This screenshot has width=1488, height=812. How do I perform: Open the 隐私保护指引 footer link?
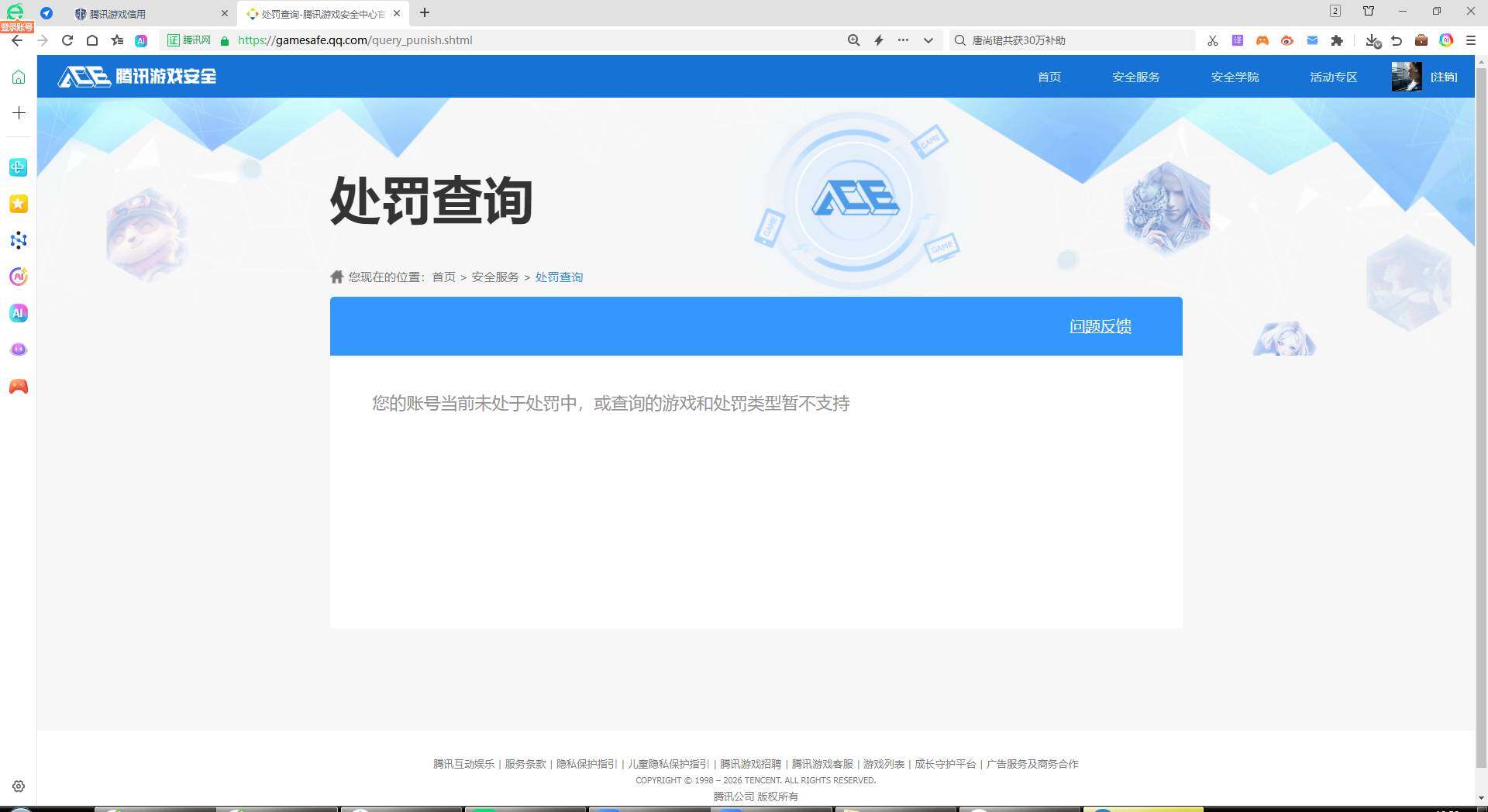pyautogui.click(x=587, y=764)
